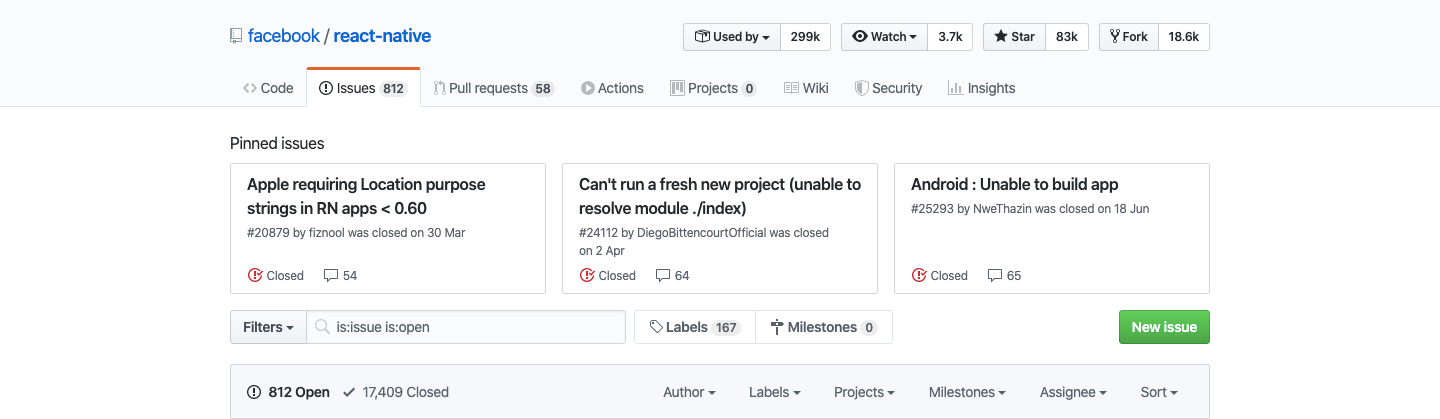Click the issue search field
This screenshot has height=419, width=1440.
466,327
